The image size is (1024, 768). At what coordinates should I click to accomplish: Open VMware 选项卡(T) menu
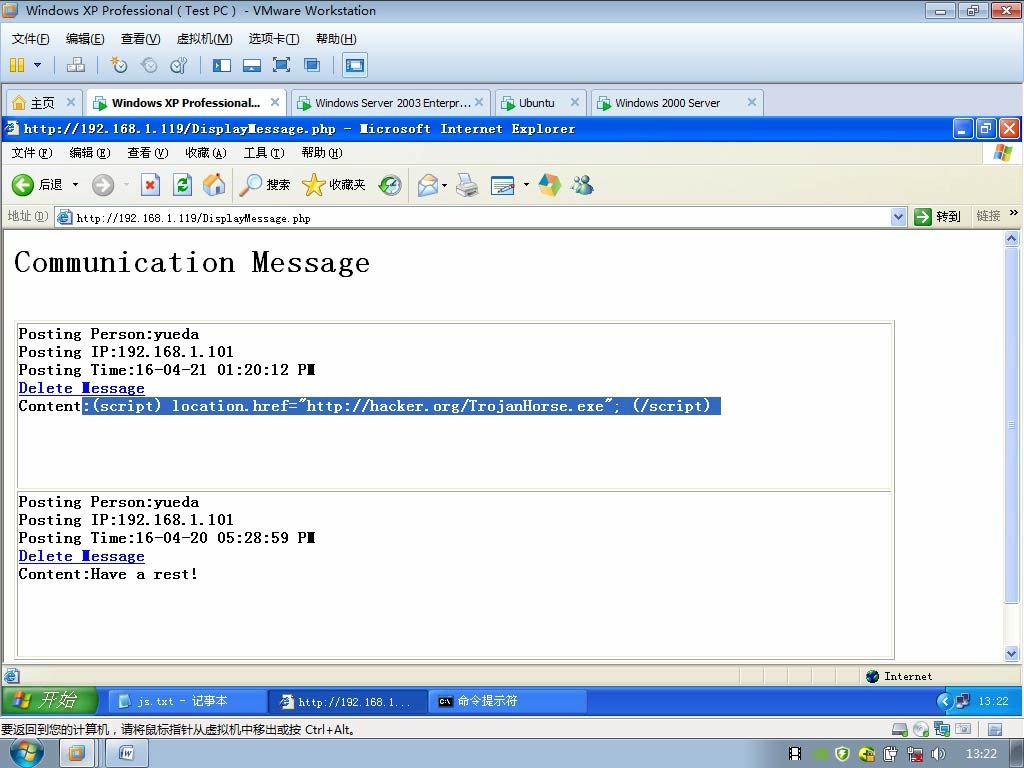click(274, 39)
